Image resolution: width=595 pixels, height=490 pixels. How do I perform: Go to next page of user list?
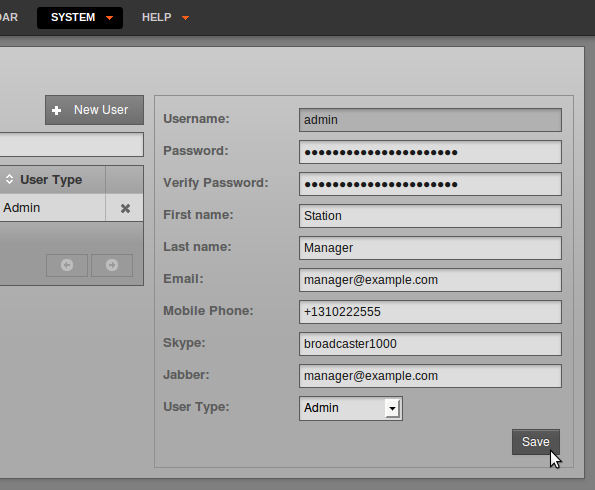pyautogui.click(x=112, y=265)
